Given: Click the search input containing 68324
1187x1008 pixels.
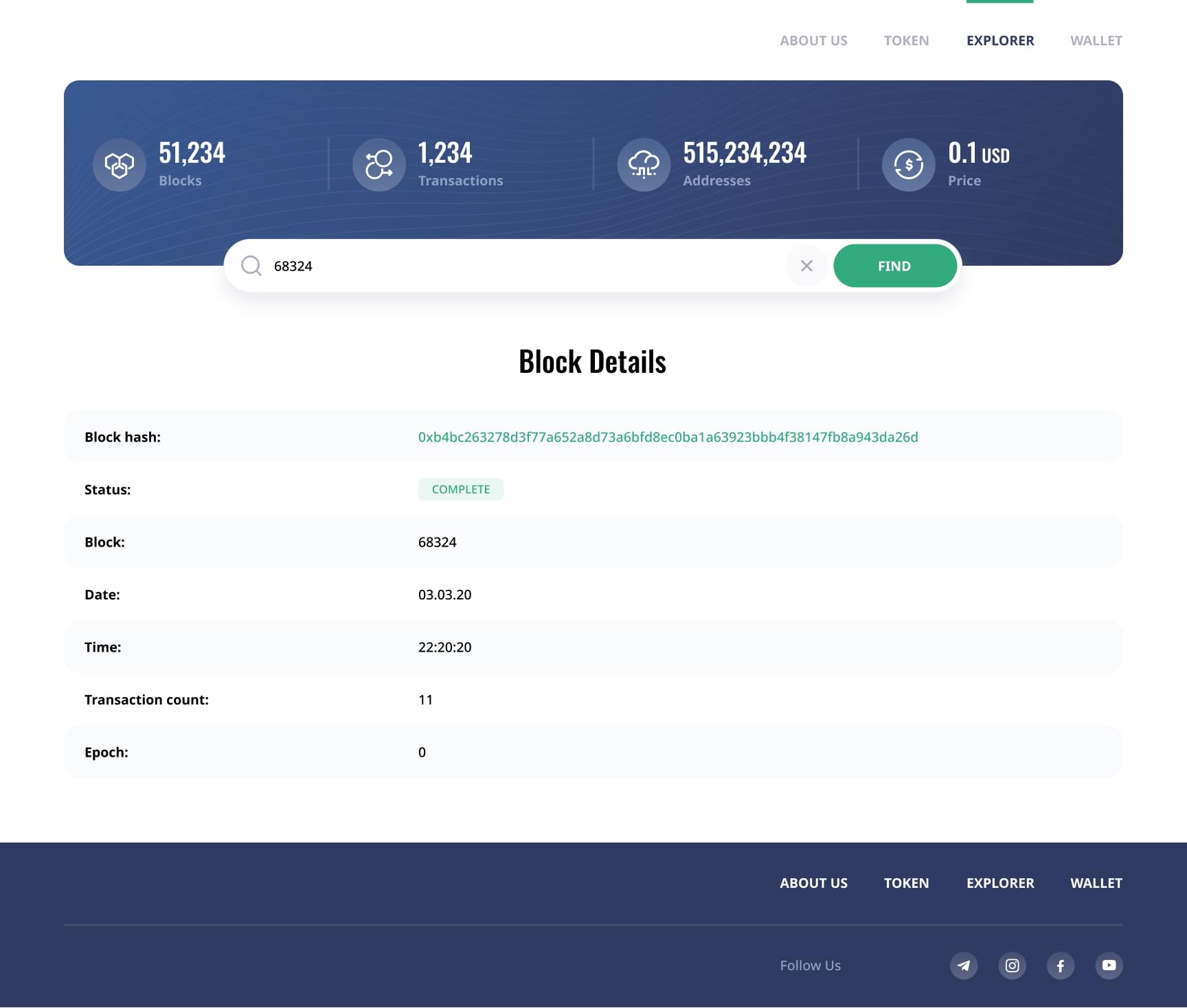Looking at the screenshot, I should pyautogui.click(x=522, y=266).
